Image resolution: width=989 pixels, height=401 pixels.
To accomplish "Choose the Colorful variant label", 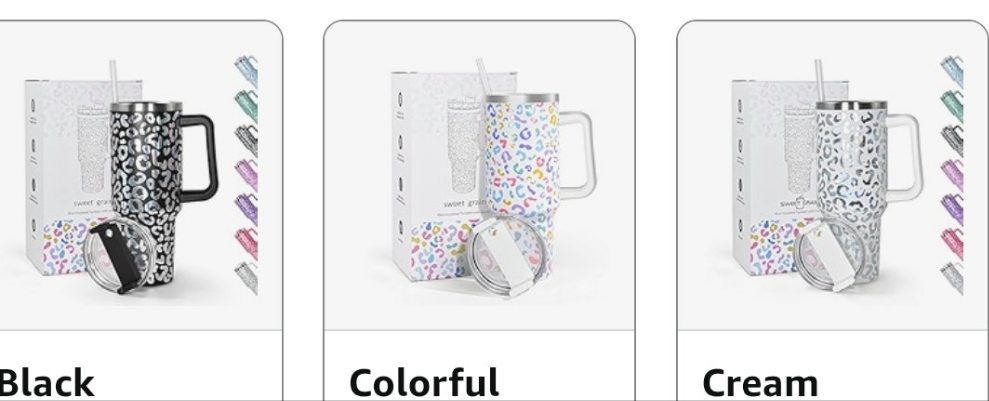I will [x=424, y=382].
